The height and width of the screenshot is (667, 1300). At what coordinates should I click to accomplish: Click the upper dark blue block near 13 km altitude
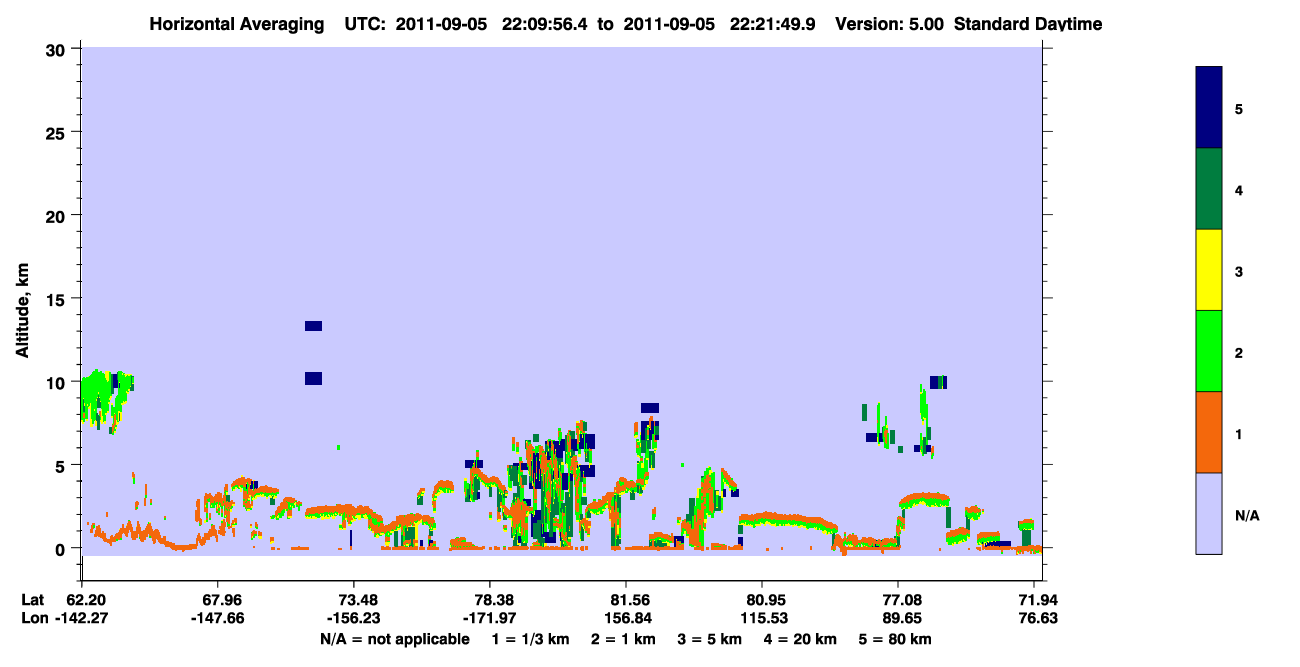click(313, 326)
